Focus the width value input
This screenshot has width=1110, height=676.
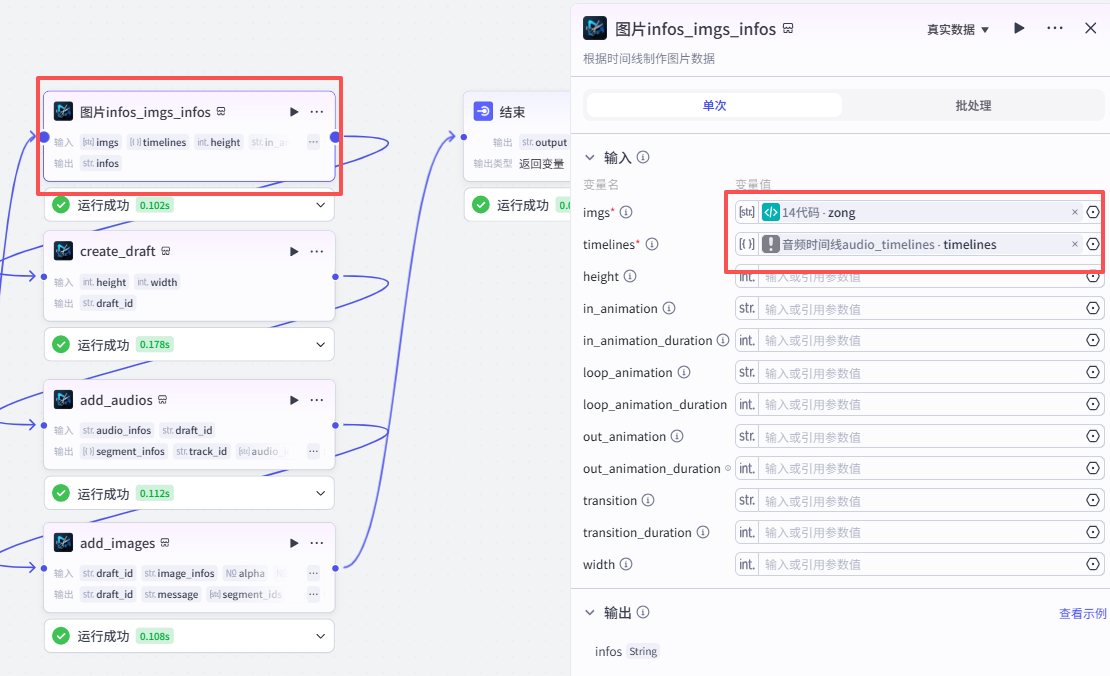pos(921,564)
